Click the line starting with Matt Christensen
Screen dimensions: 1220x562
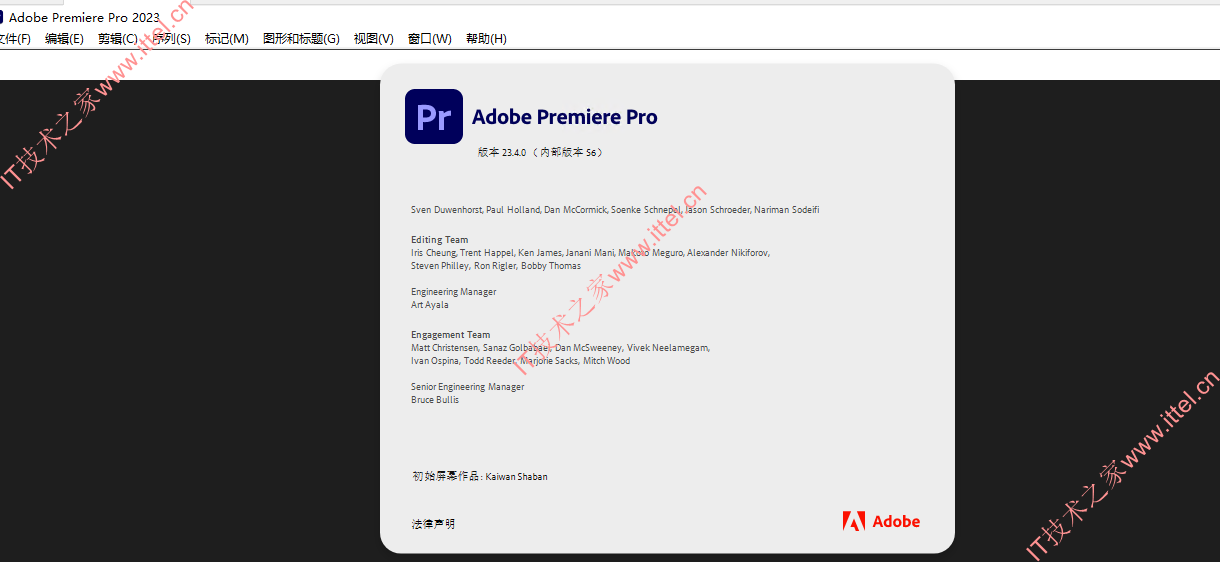coord(560,348)
